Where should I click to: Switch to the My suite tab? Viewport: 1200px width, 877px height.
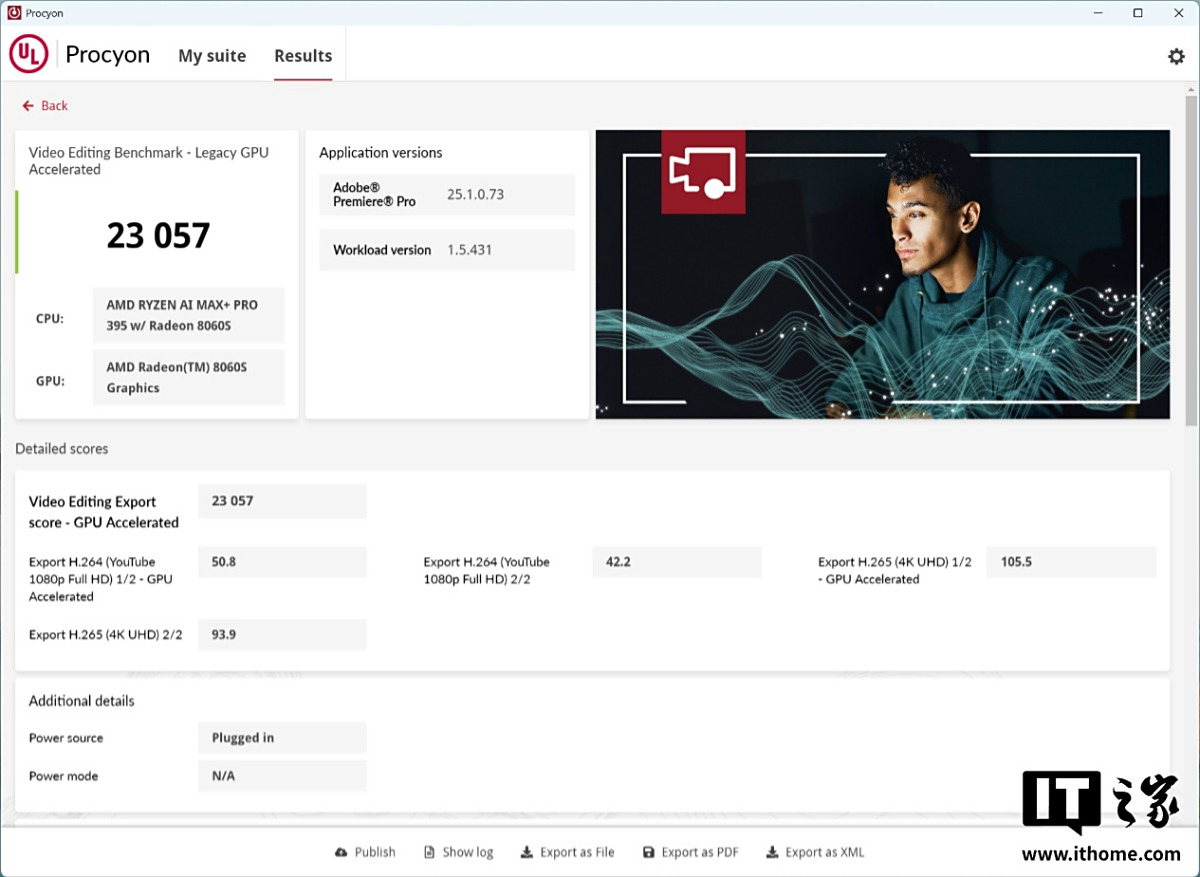[212, 56]
